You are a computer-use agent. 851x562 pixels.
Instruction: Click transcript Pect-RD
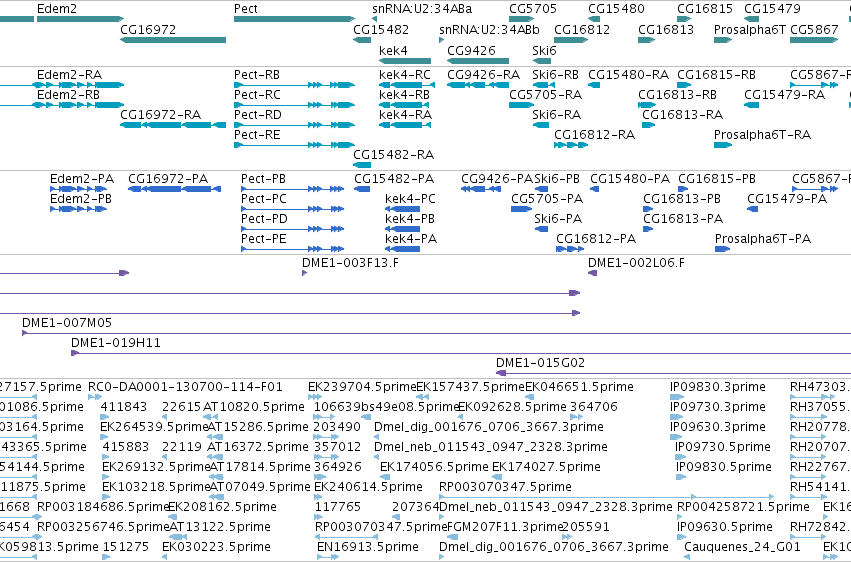pyautogui.click(x=294, y=125)
